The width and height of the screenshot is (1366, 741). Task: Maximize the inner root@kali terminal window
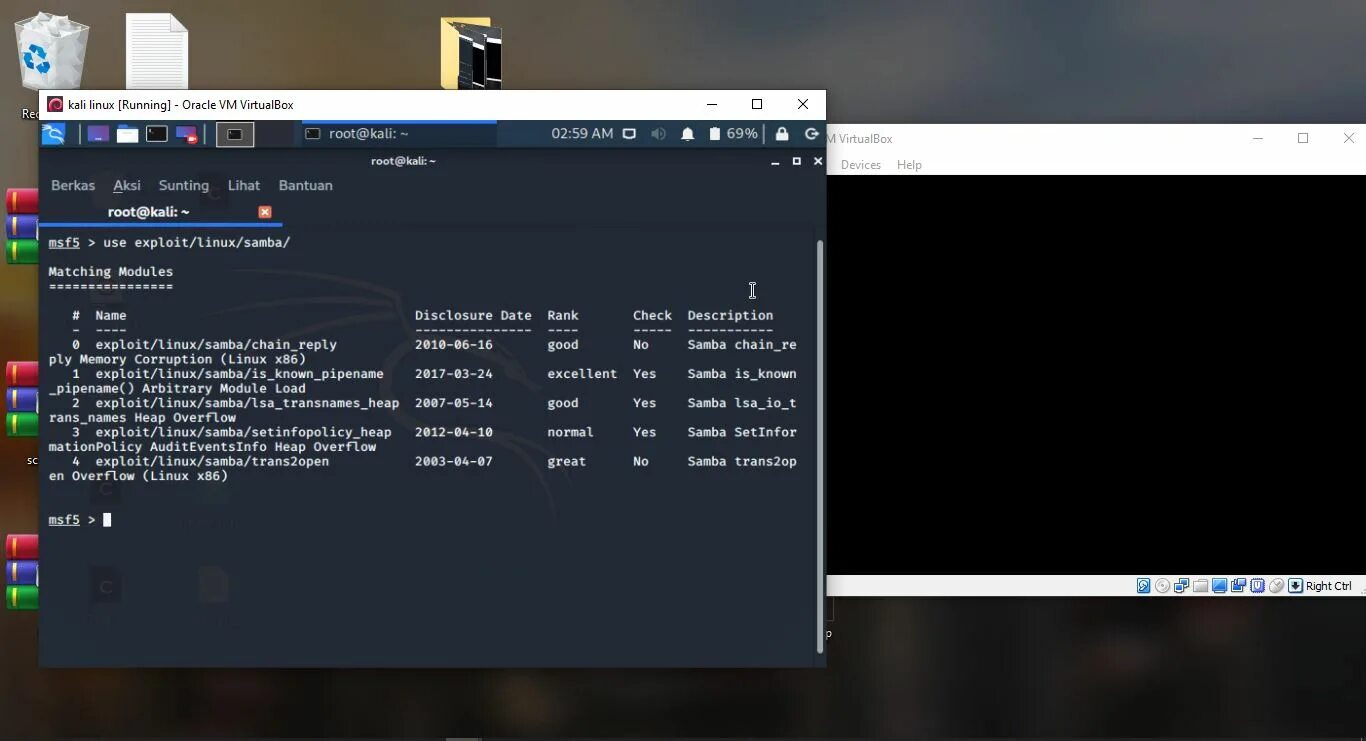click(797, 161)
